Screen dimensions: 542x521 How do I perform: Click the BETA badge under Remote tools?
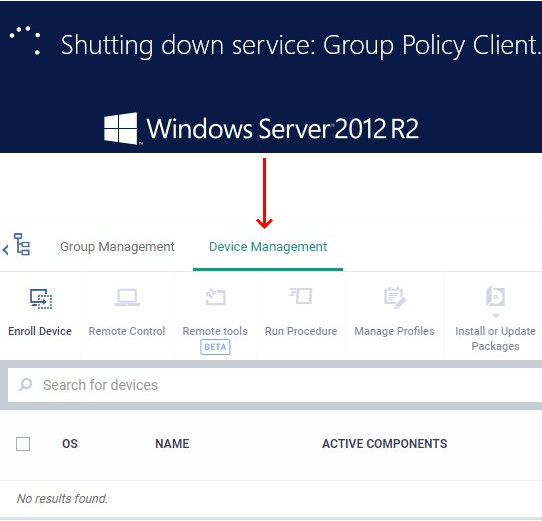tap(215, 347)
